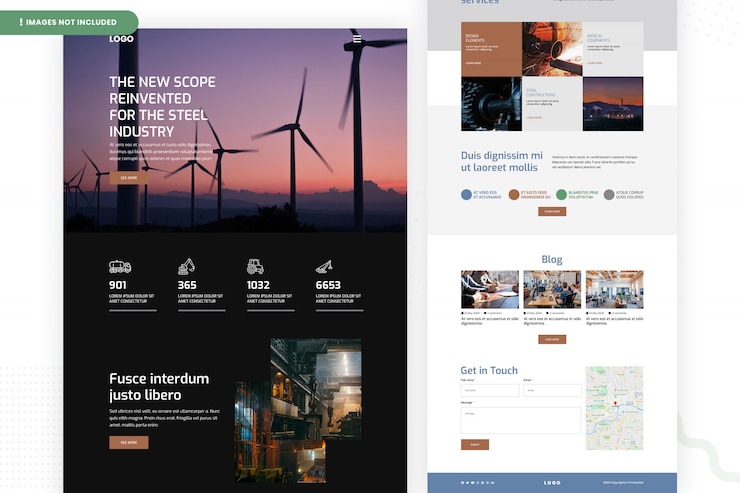Click the gear machinery service image
740x493 pixels.
(x=491, y=104)
